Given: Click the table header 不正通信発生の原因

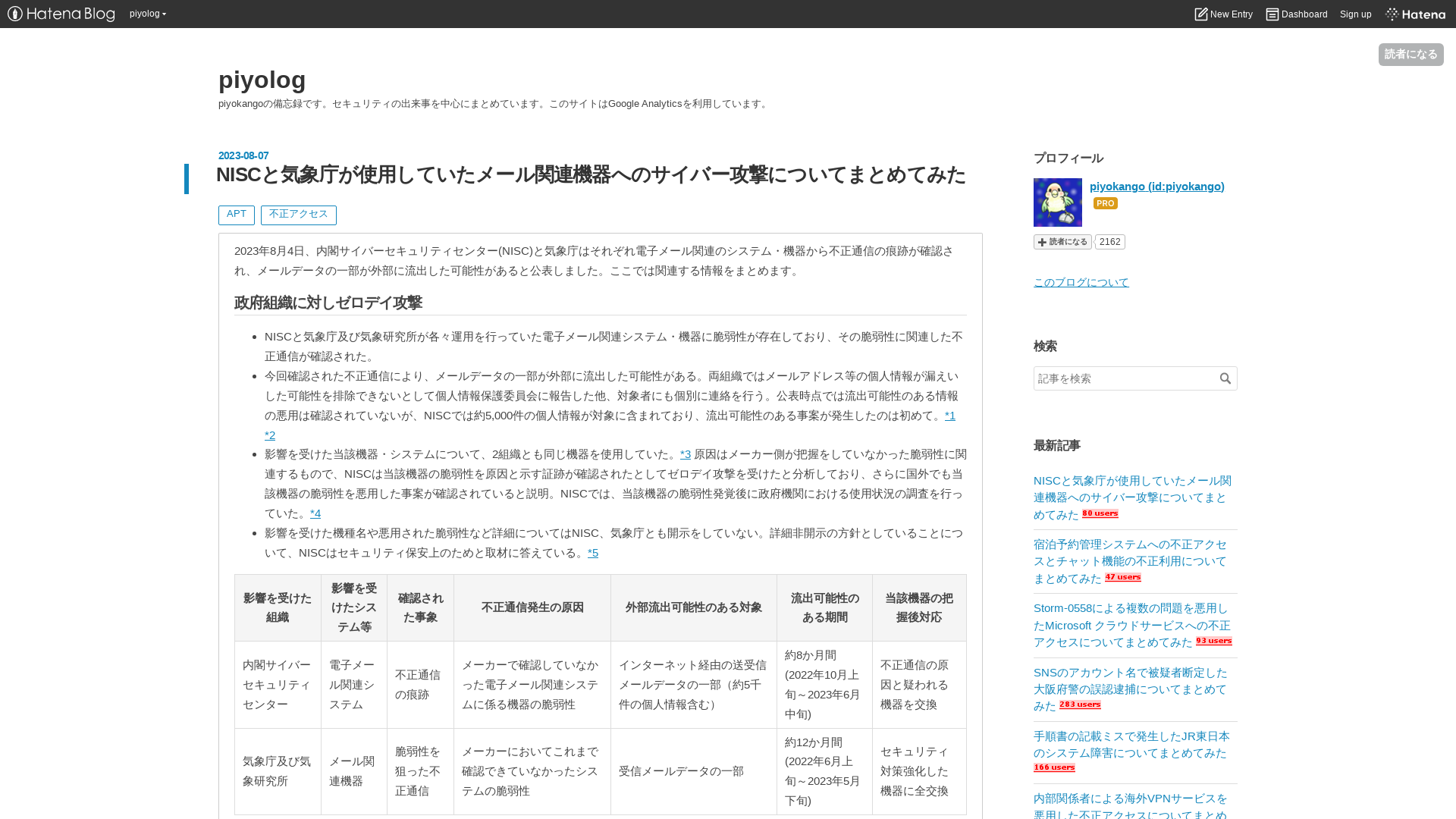Looking at the screenshot, I should point(532,608).
